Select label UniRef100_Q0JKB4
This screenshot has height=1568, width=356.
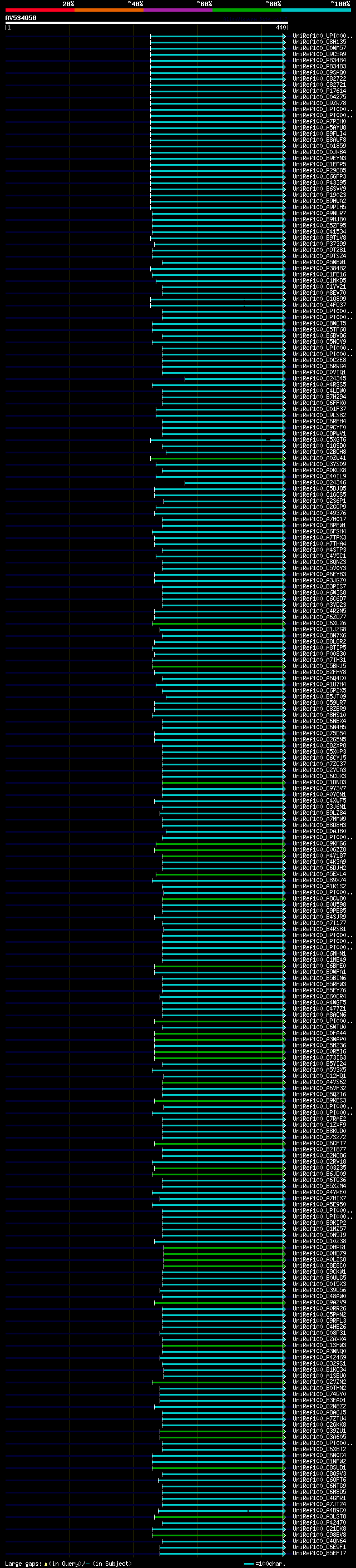[319, 152]
